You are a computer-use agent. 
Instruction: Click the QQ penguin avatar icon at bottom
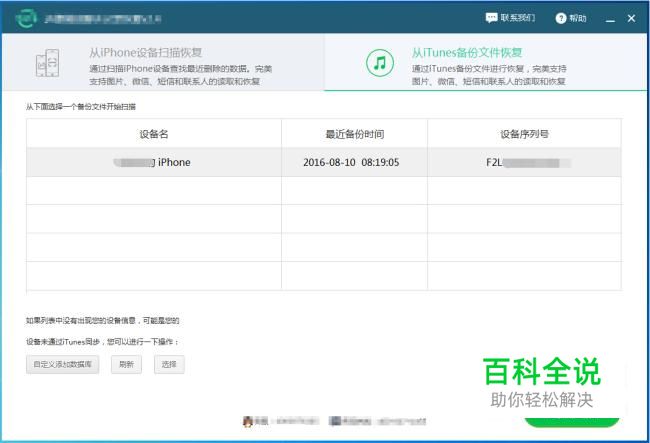click(x=248, y=421)
